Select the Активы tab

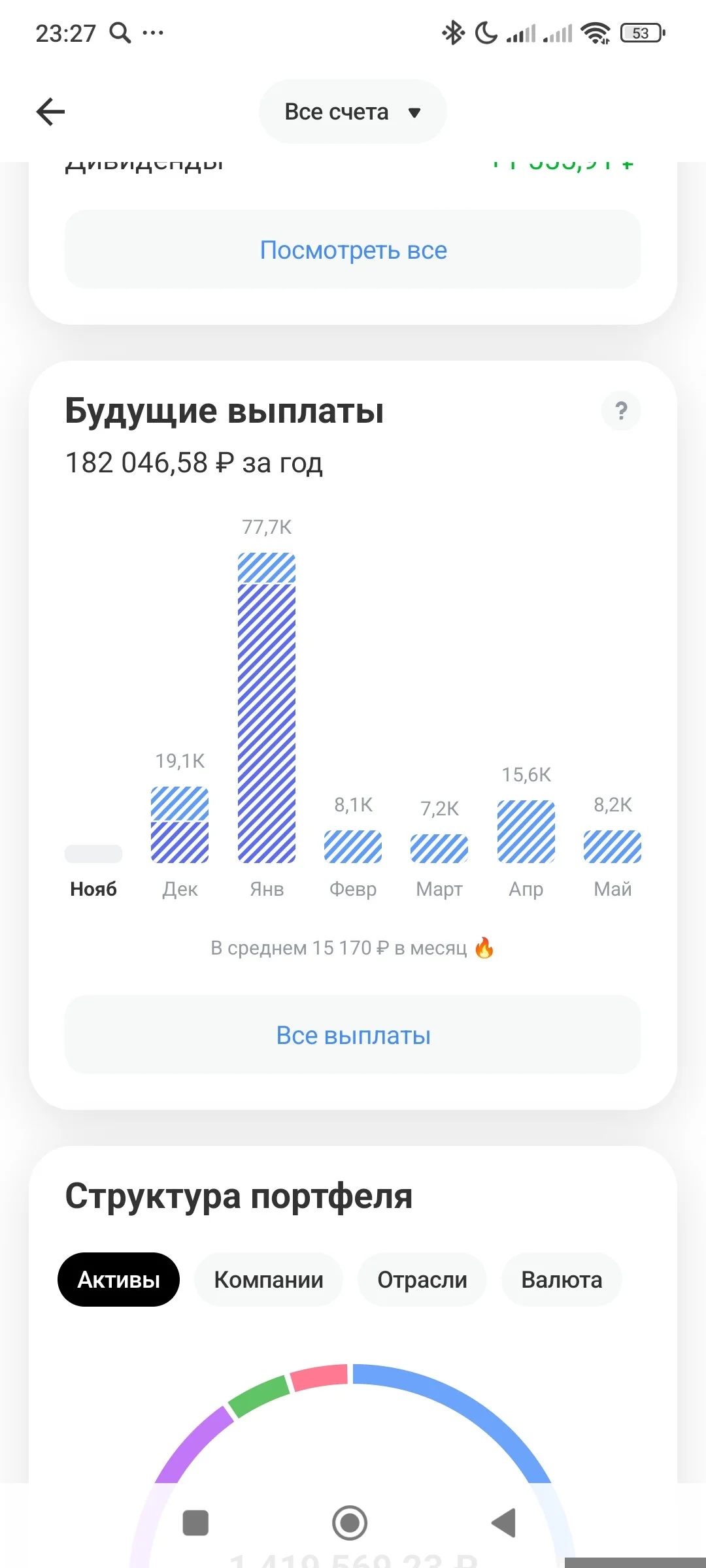click(118, 1279)
